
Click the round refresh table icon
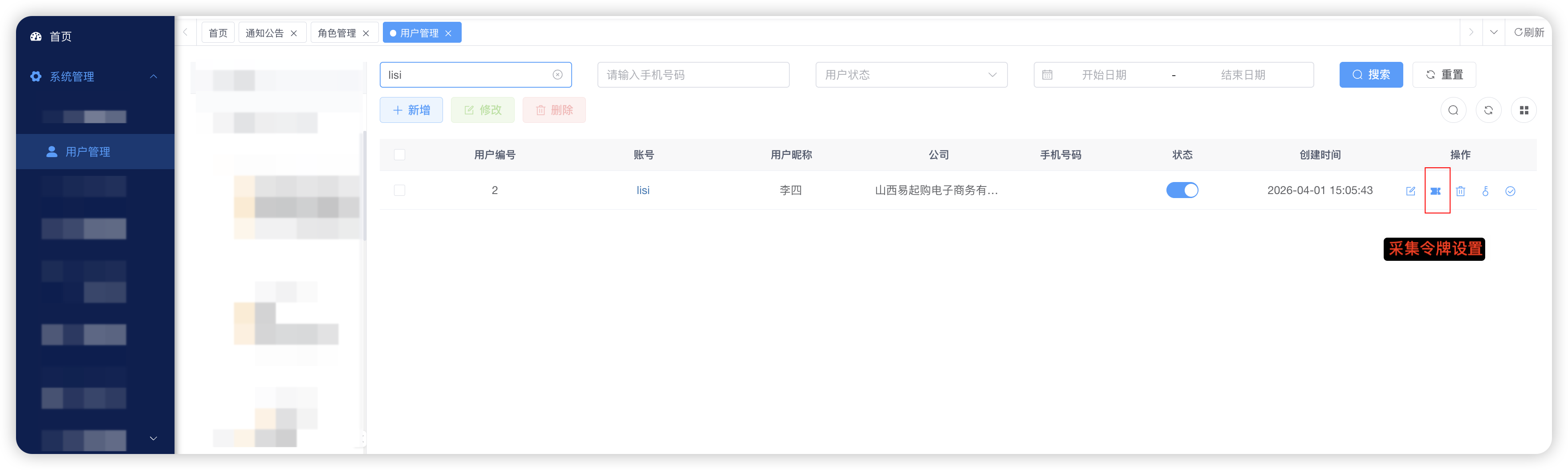click(x=1488, y=110)
